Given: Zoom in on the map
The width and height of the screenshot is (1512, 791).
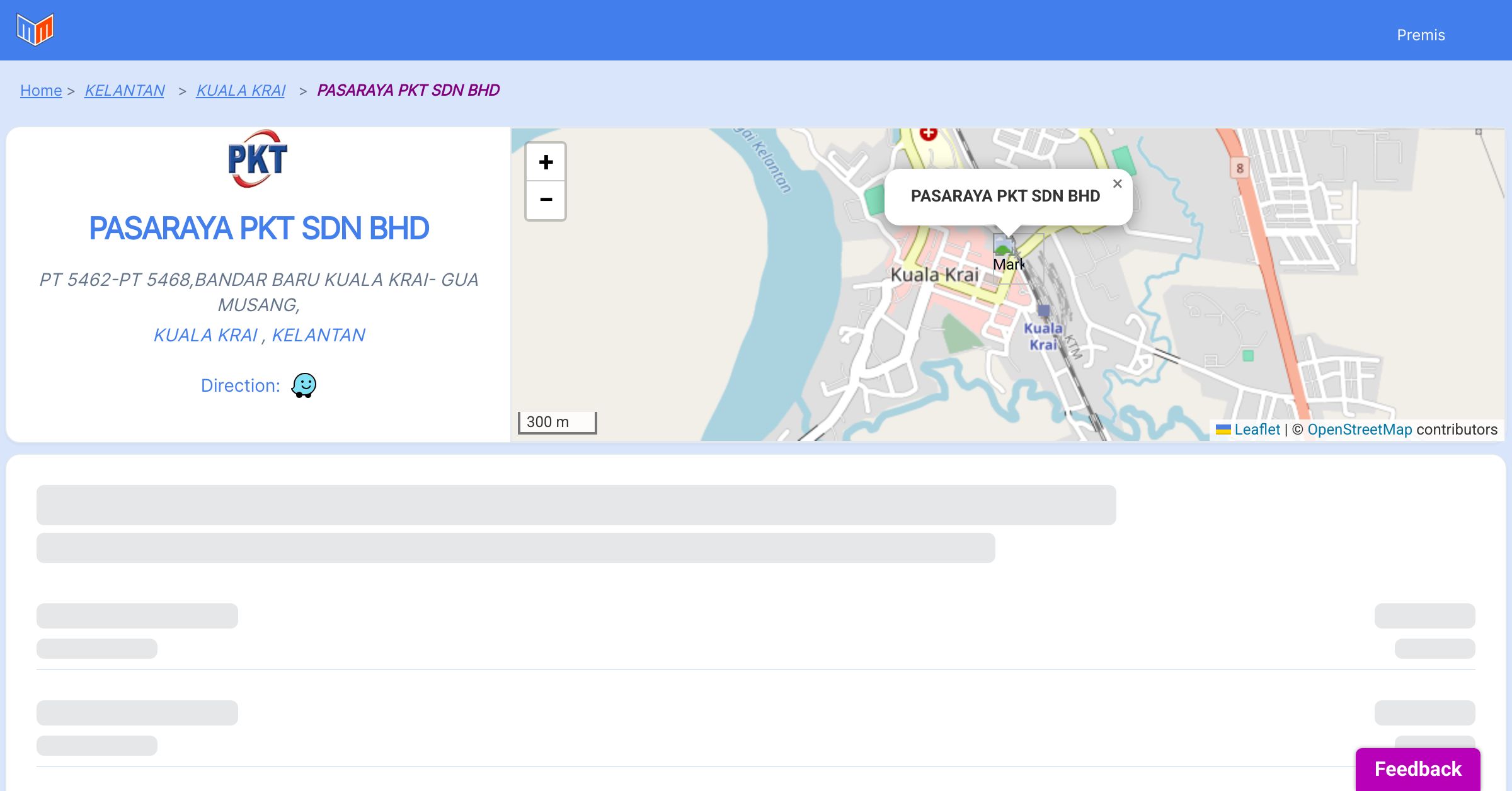Looking at the screenshot, I should point(546,162).
